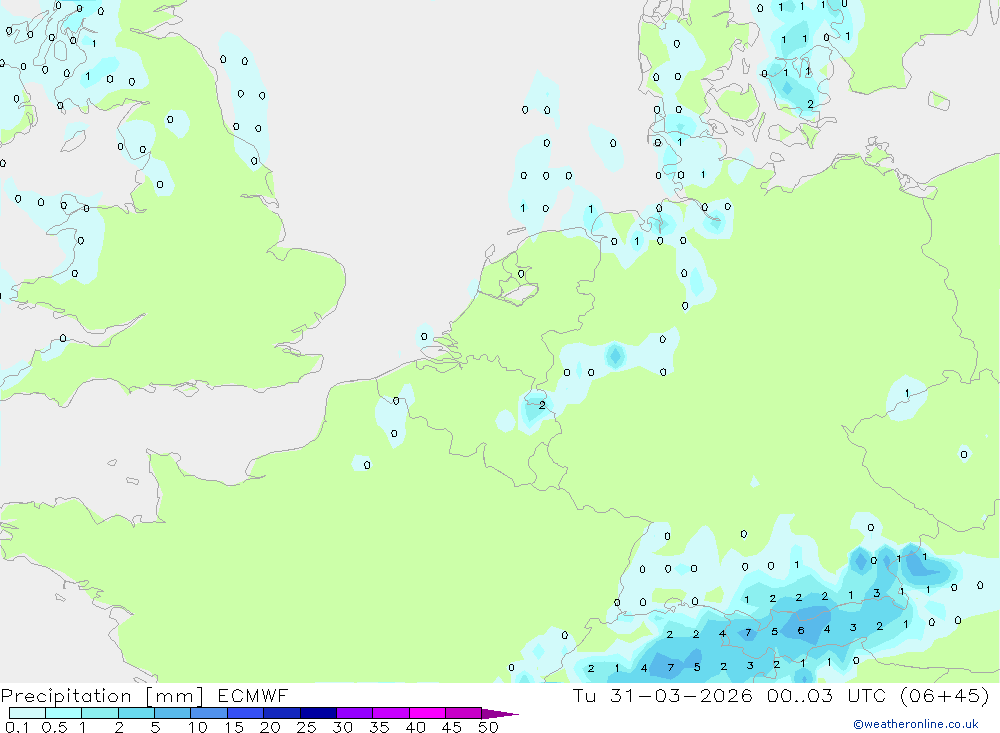Click the legend label '35'
The width and height of the screenshot is (1000, 733).
point(379,727)
